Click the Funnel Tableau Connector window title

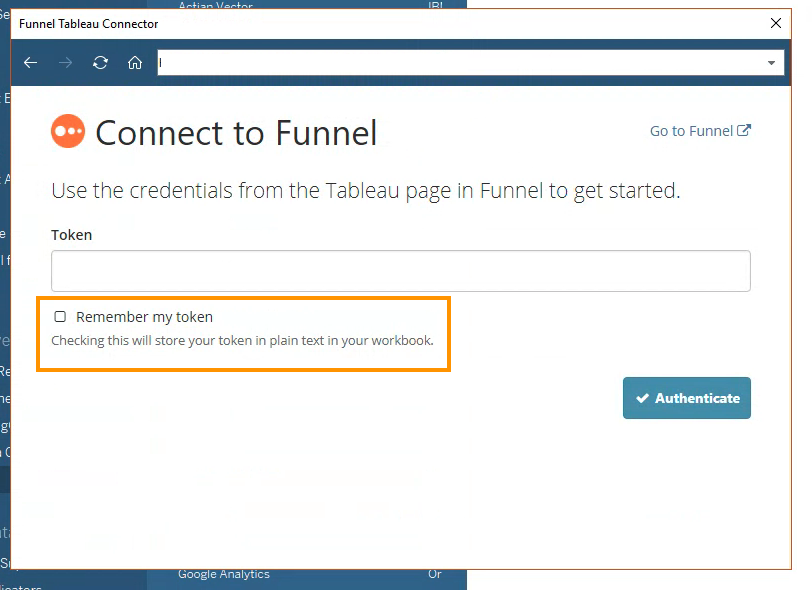point(89,24)
